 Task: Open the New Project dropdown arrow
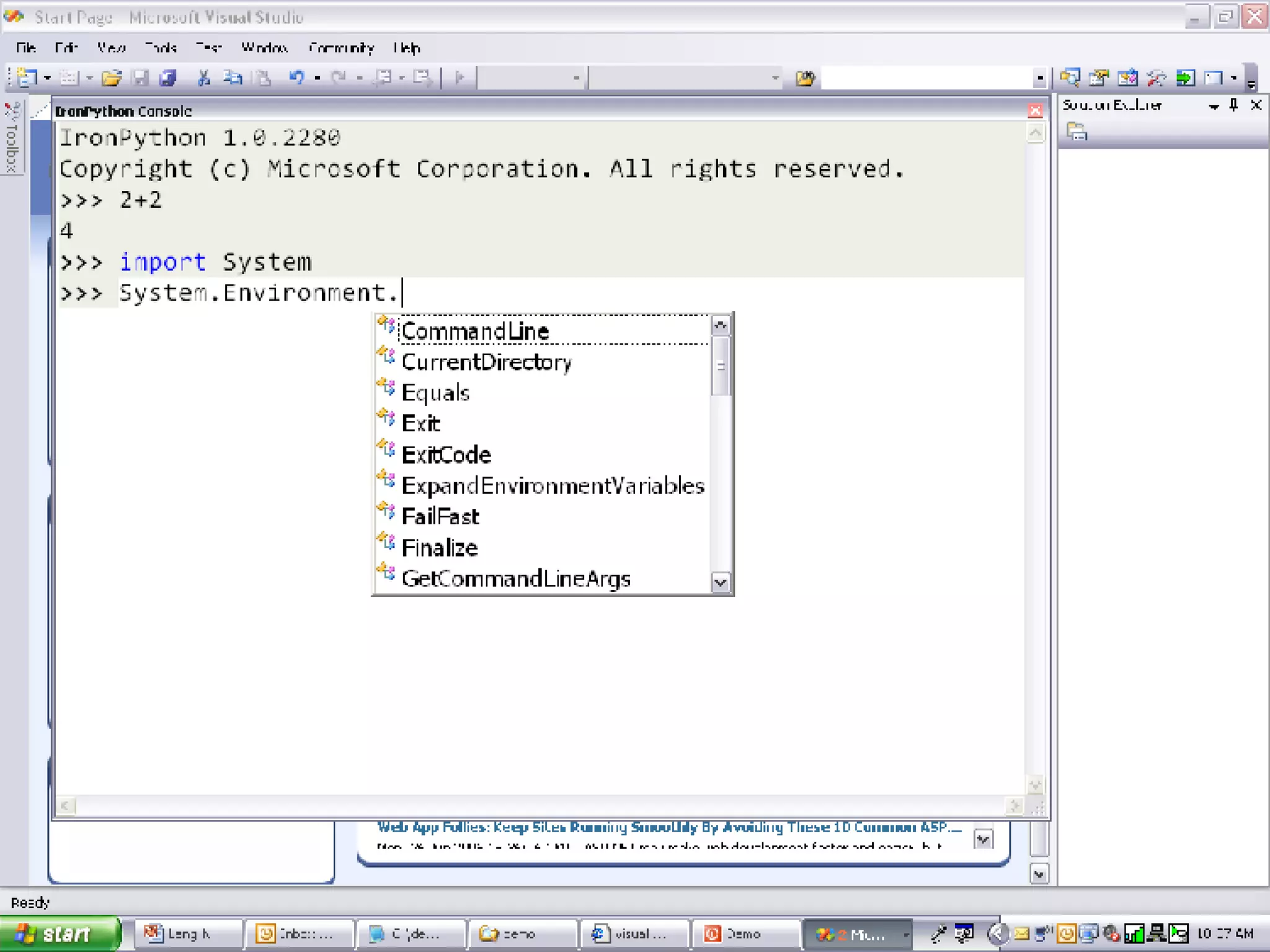pyautogui.click(x=47, y=78)
